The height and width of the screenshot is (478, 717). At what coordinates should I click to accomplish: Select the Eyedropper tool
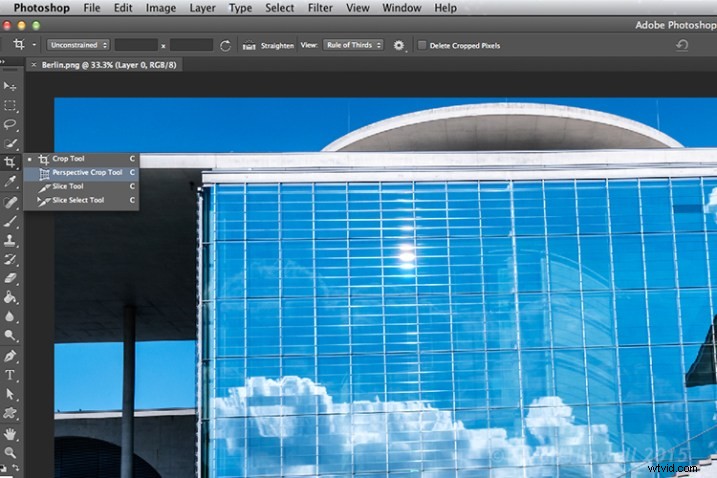(10, 182)
